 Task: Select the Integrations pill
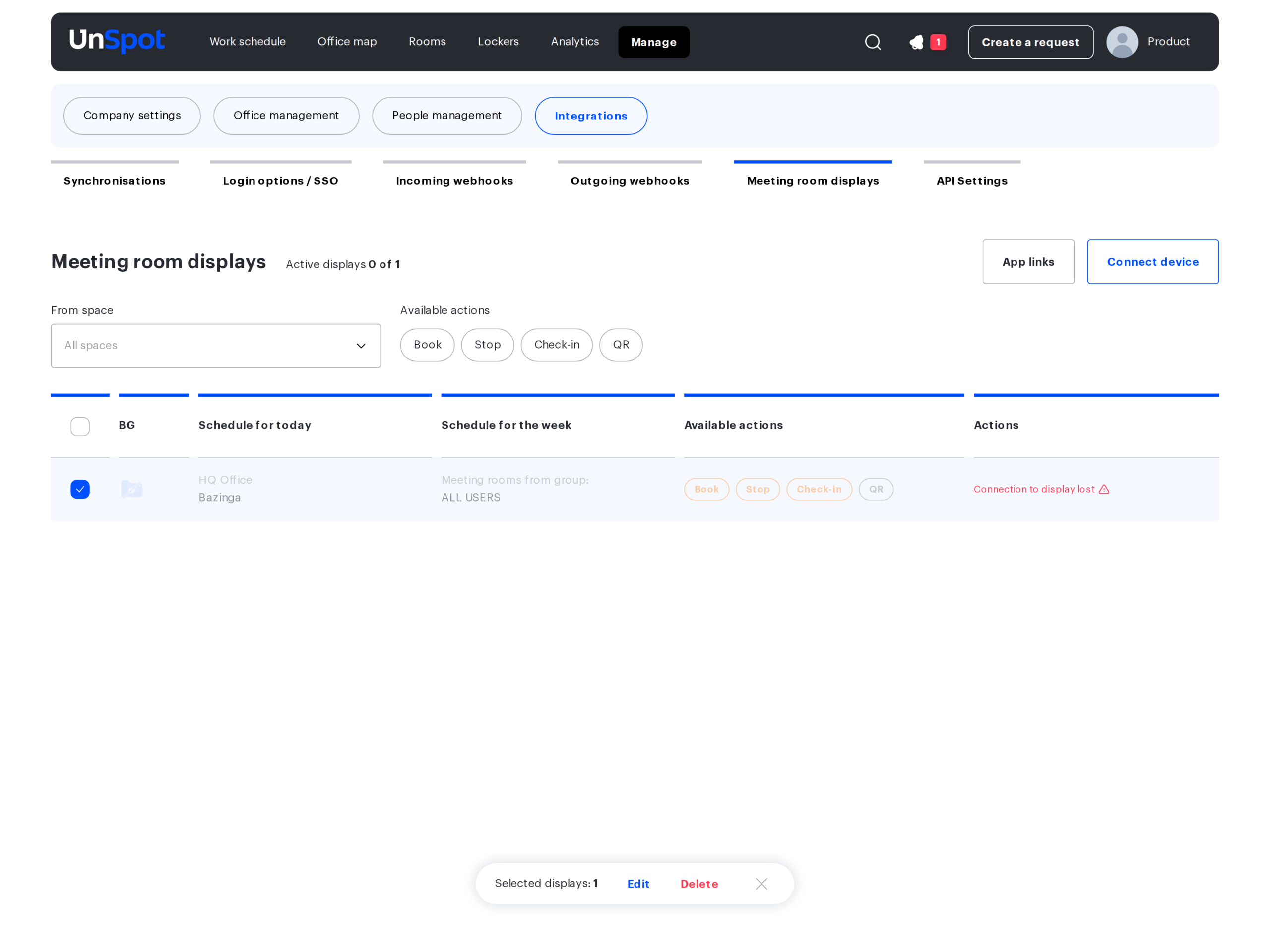pyautogui.click(x=591, y=116)
